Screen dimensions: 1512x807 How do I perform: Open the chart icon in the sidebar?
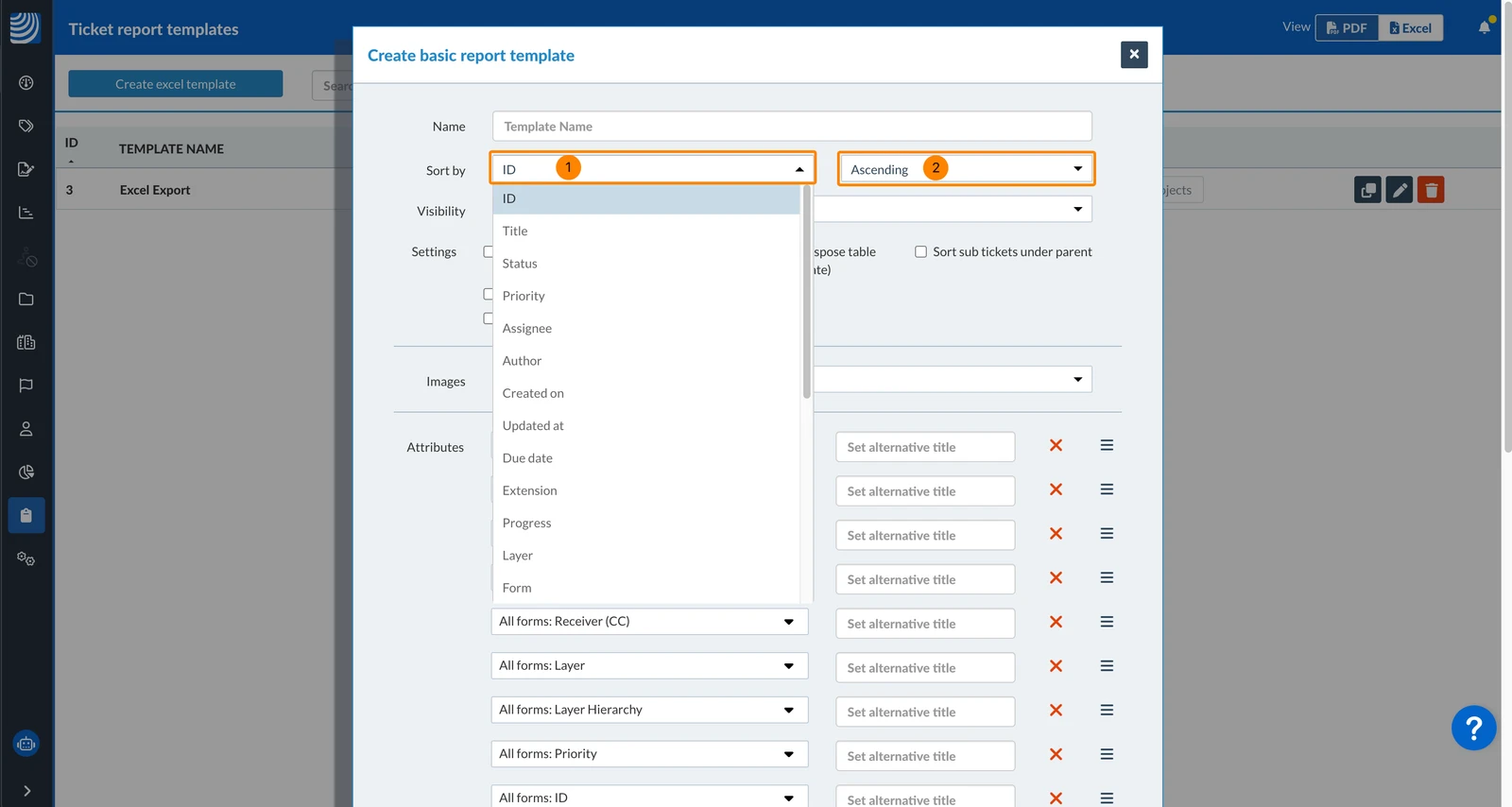pyautogui.click(x=26, y=213)
